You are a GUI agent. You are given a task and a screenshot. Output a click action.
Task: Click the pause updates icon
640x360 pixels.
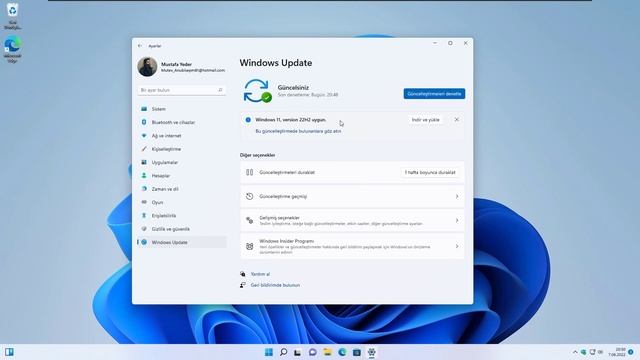coord(249,172)
